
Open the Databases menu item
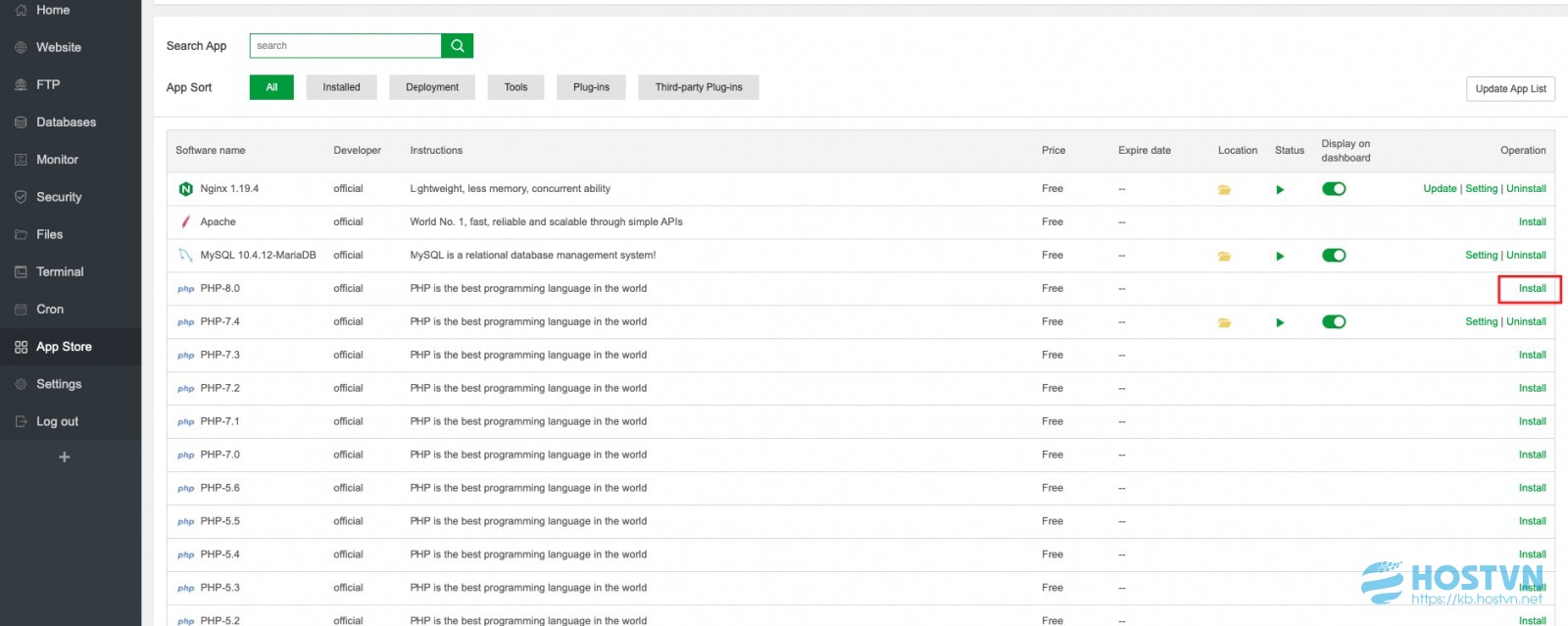[71, 122]
